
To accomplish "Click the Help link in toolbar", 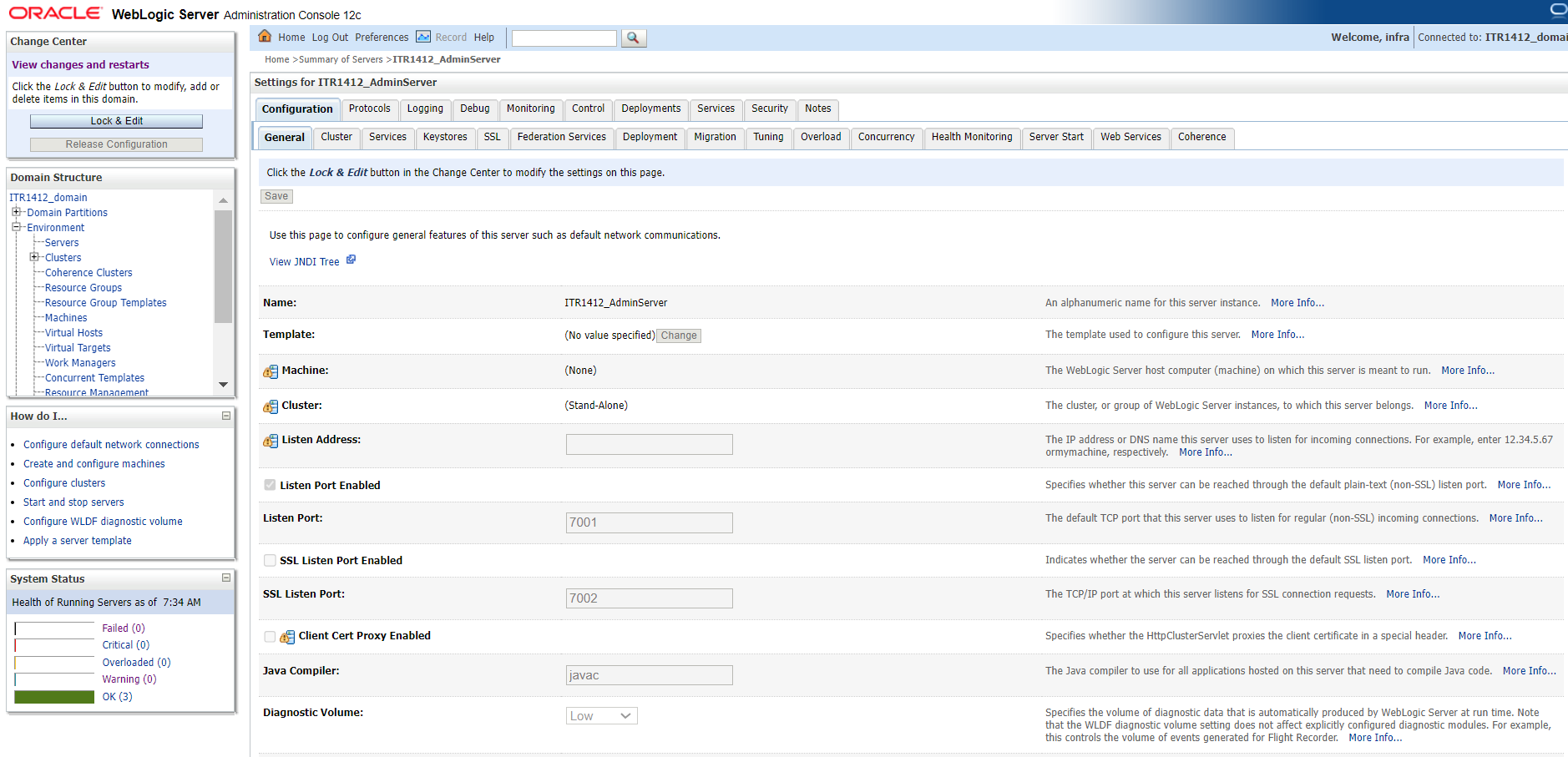I will tap(484, 38).
